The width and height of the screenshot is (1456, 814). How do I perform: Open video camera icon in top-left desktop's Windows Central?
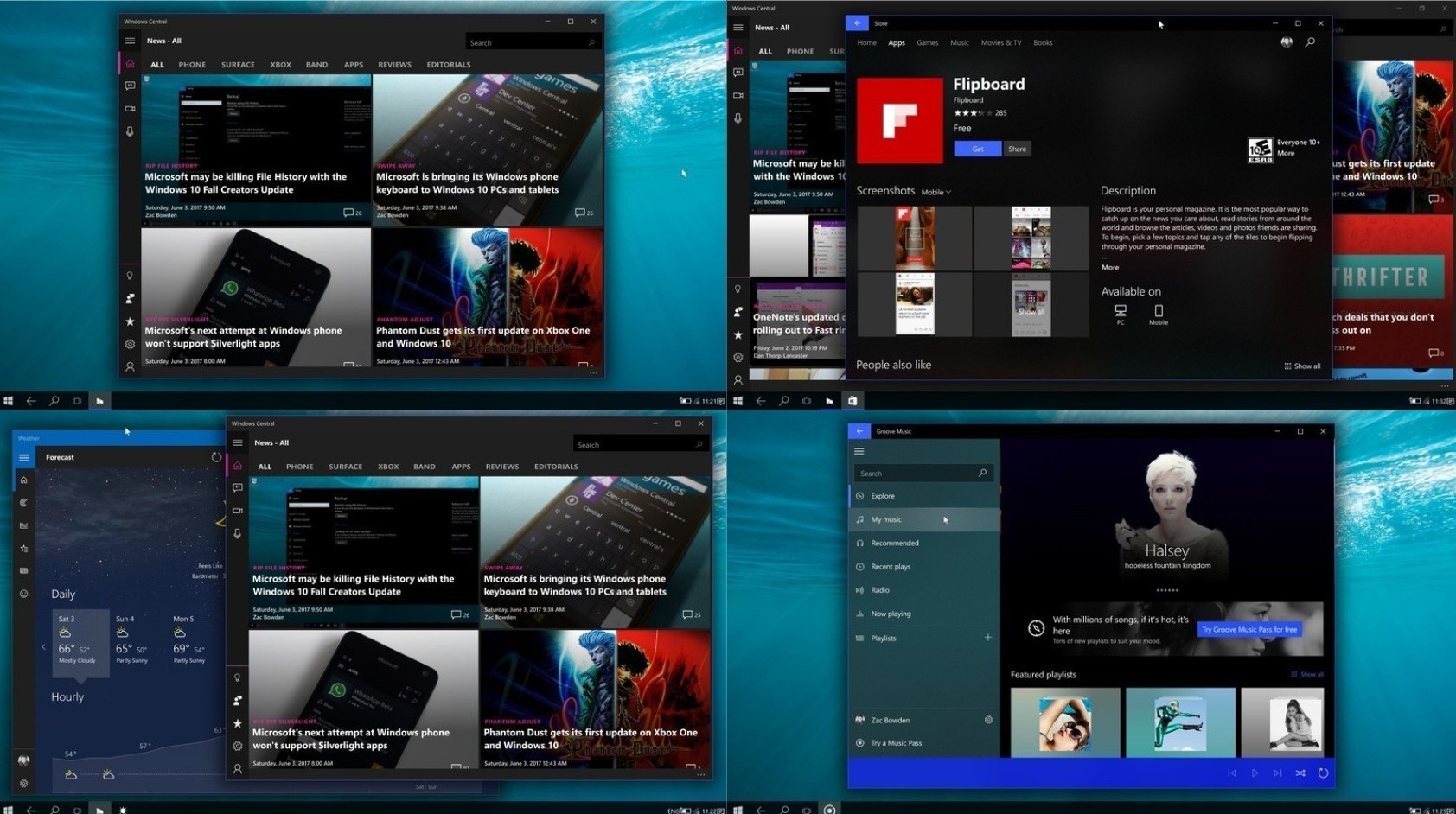point(130,109)
